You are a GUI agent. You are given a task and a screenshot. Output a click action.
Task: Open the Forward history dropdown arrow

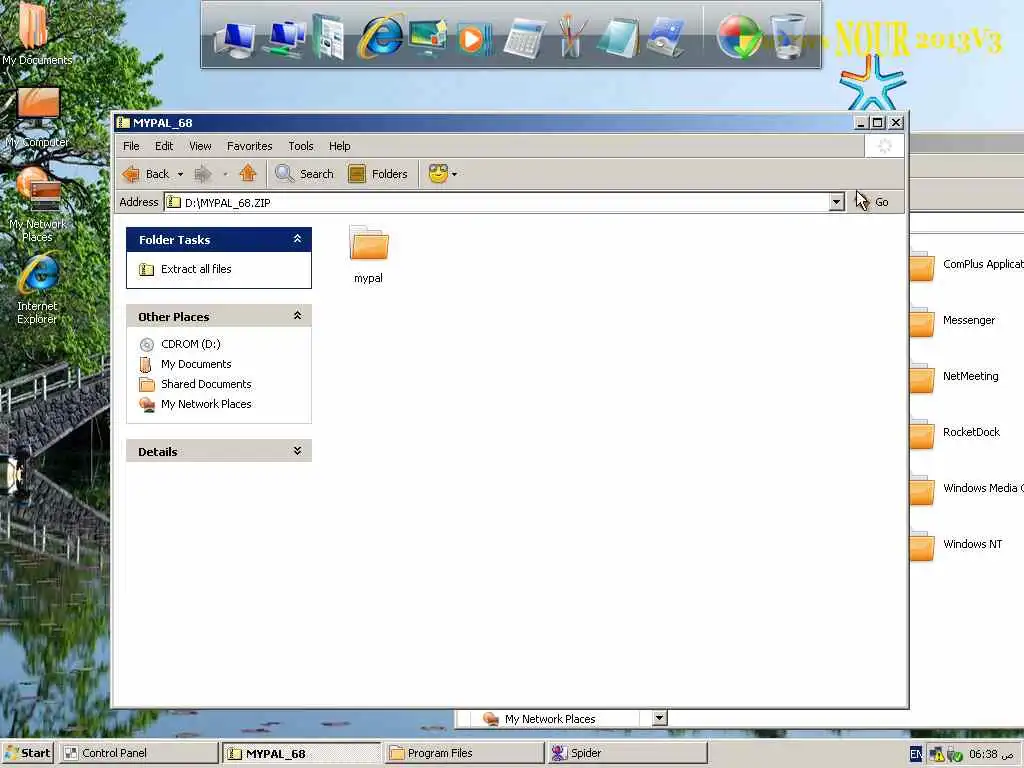coord(225,174)
